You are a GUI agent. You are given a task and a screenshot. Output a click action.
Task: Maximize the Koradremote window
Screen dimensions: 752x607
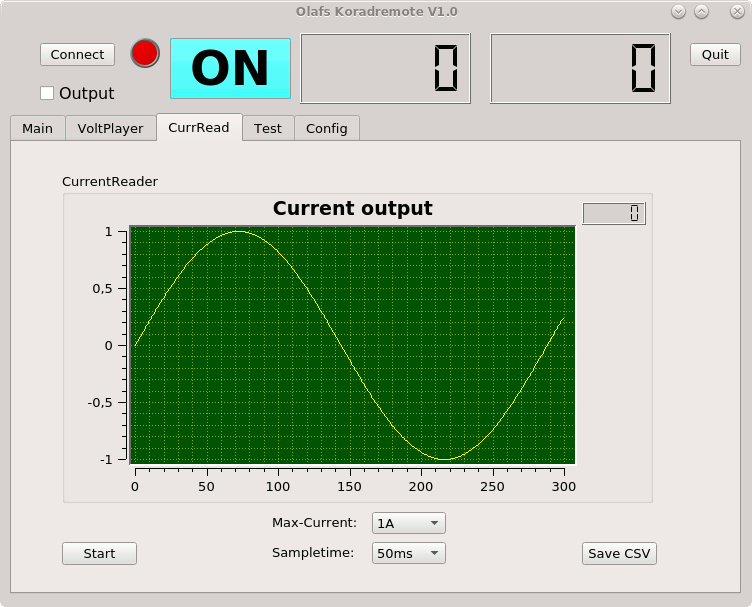(x=701, y=12)
